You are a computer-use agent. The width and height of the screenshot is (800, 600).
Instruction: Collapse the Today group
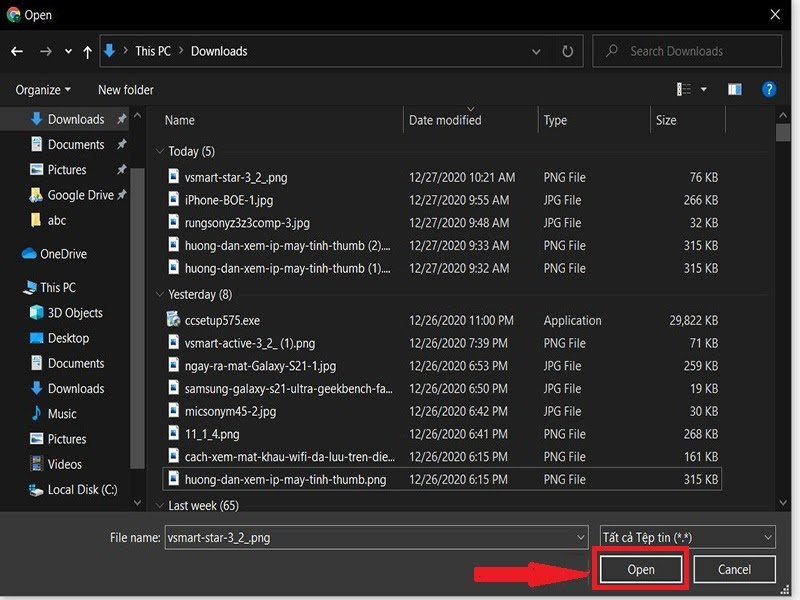click(x=160, y=152)
